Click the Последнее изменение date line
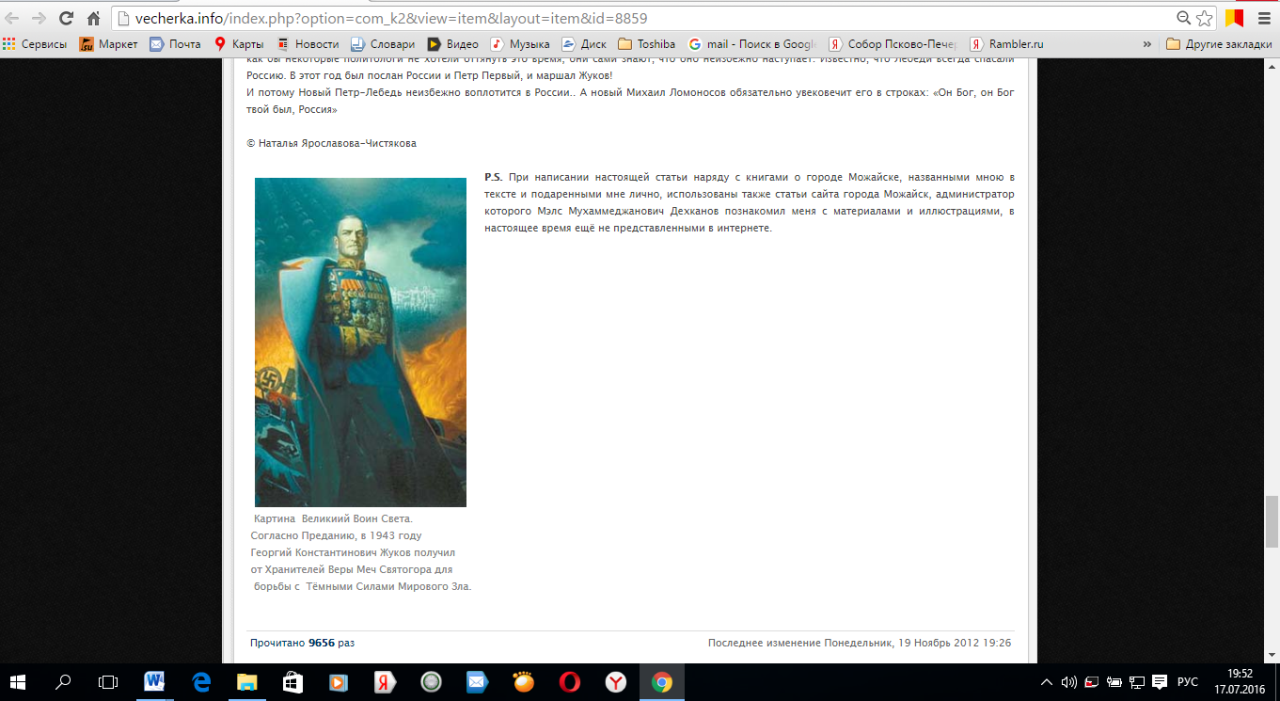Screen dimensions: 1280x701 [x=859, y=643]
